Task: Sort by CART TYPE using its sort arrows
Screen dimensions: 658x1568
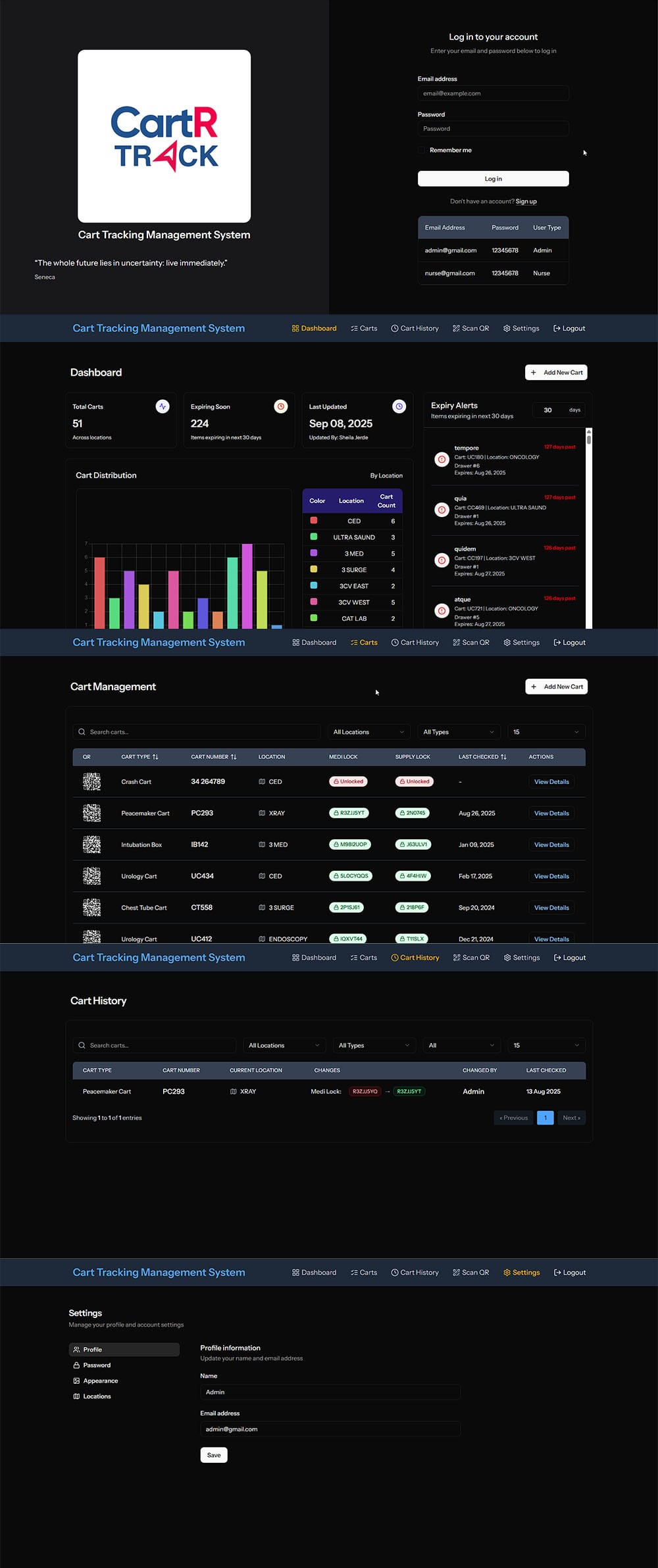Action: (x=155, y=757)
